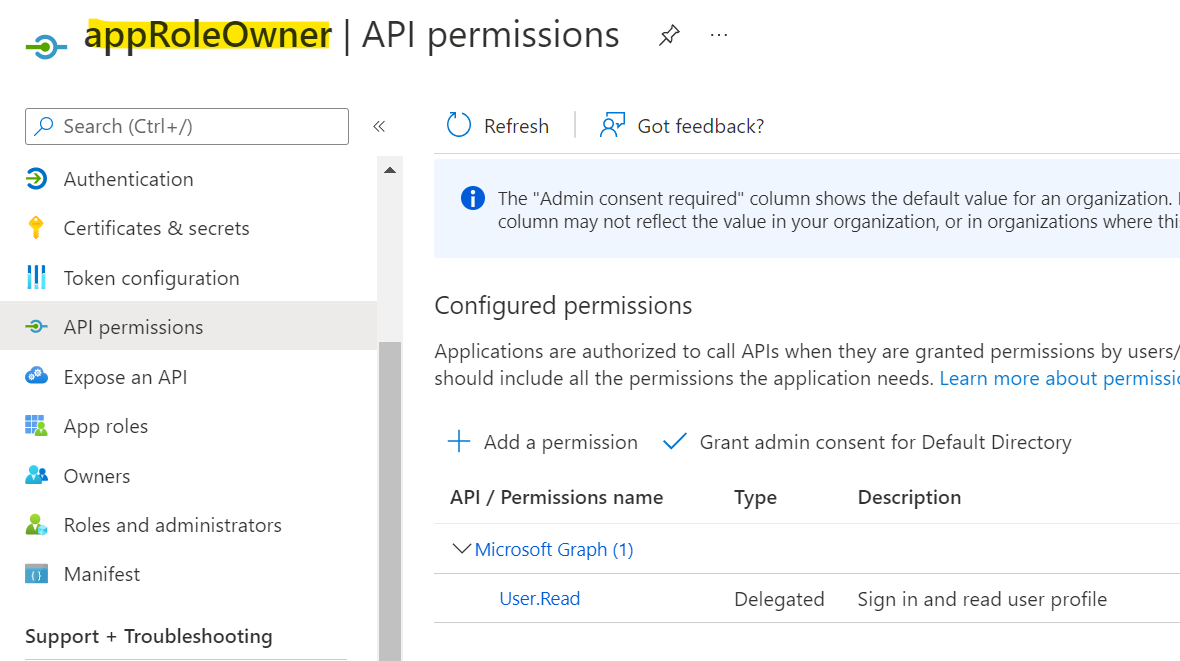Click the Refresh button label
The width and height of the screenshot is (1180, 661).
point(516,126)
